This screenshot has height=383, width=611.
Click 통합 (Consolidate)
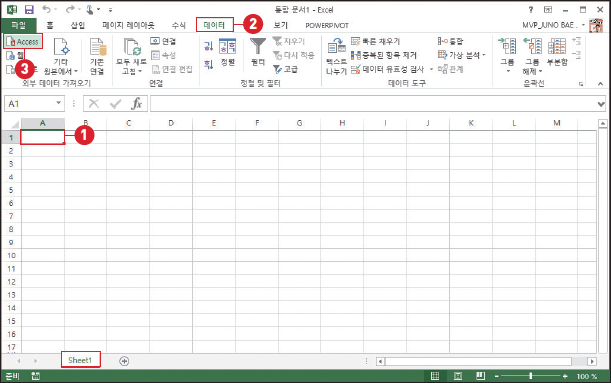[450, 41]
